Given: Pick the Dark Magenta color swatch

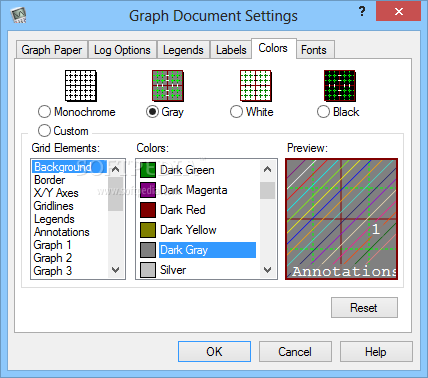Looking at the screenshot, I should (148, 190).
